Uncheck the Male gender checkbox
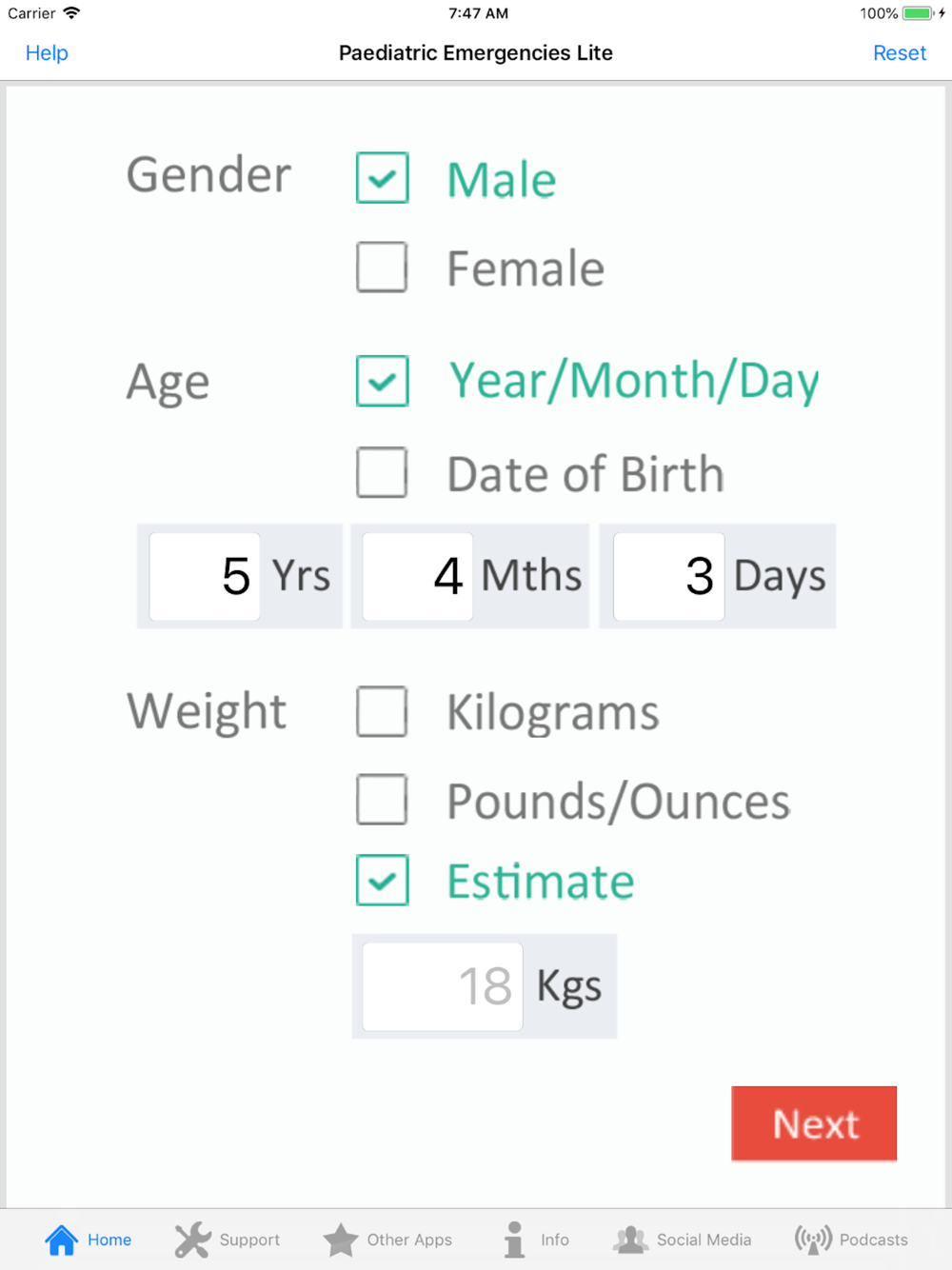The height and width of the screenshot is (1270, 952). click(x=383, y=178)
